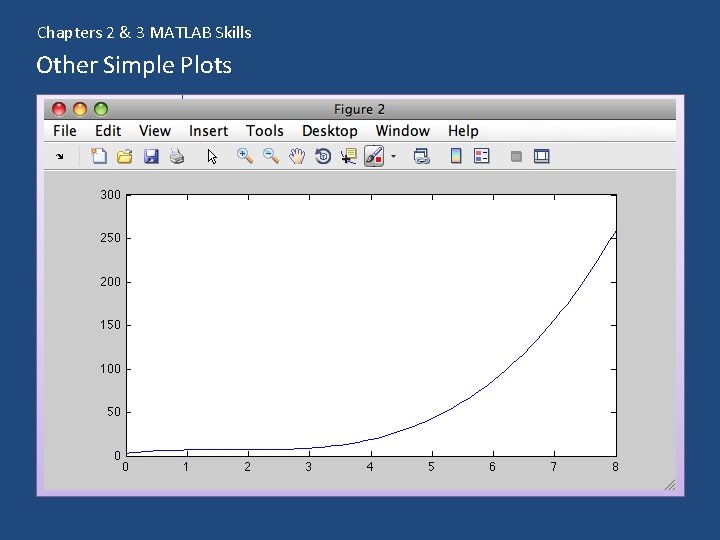Image resolution: width=720 pixels, height=540 pixels.
Task: Open the Insert menu
Action: point(208,131)
